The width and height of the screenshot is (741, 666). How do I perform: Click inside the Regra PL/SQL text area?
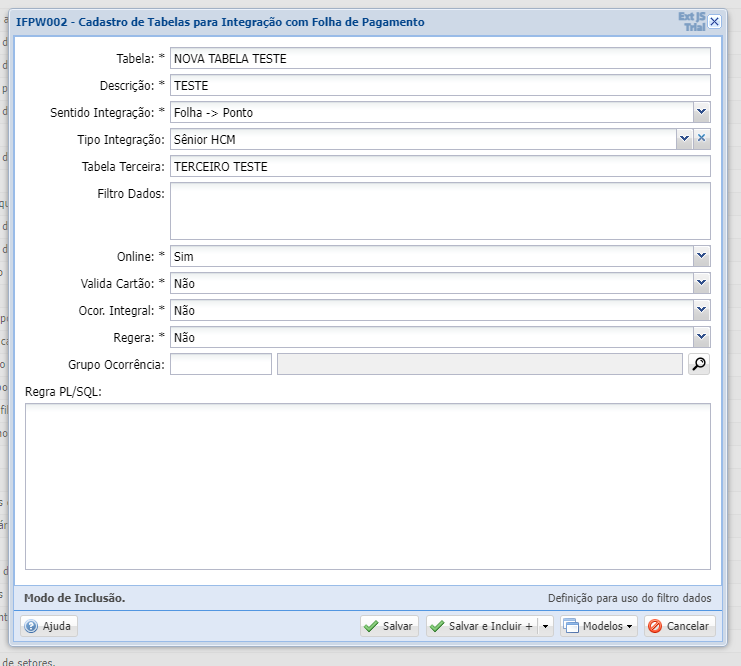(368, 486)
